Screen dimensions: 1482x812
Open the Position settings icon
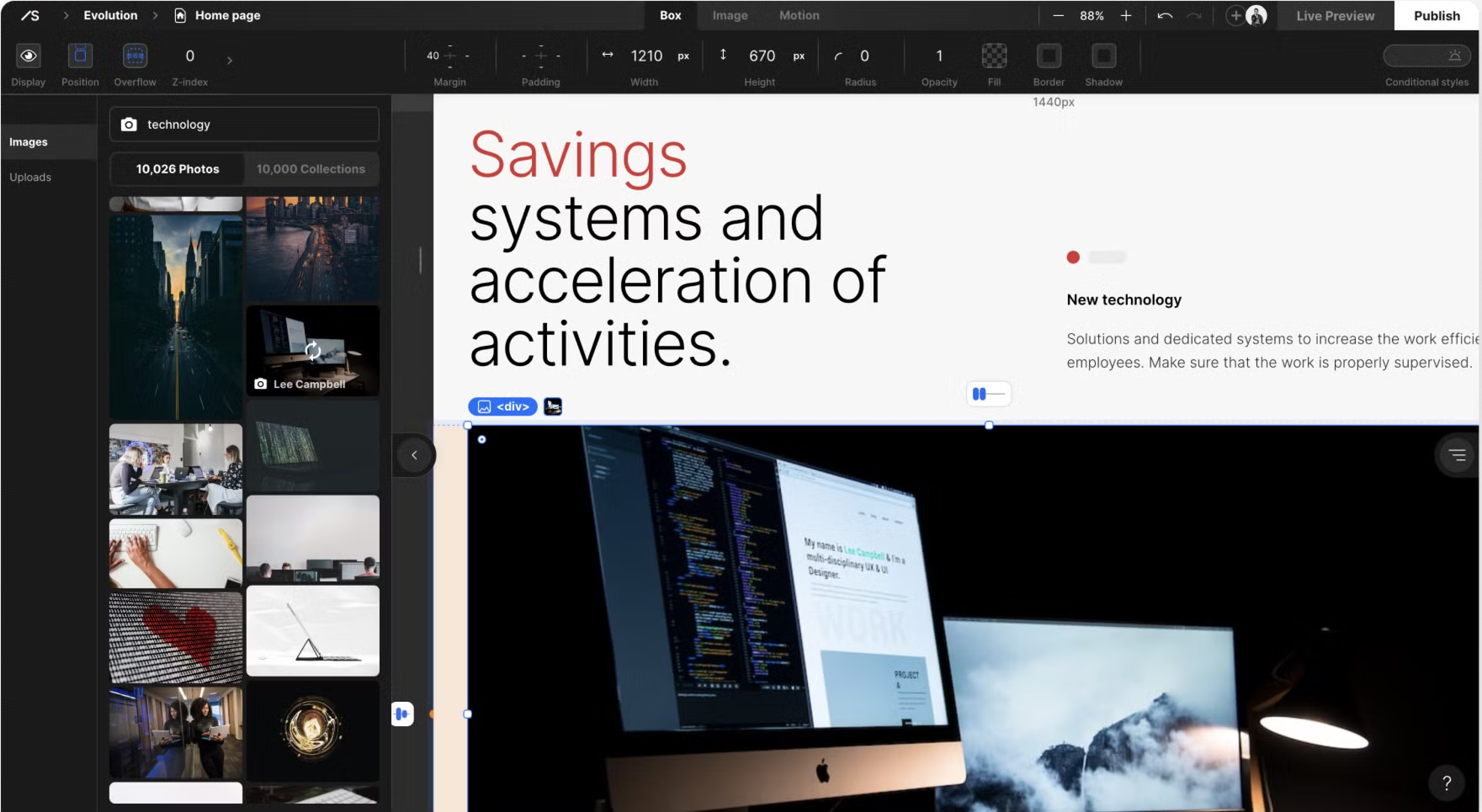coord(80,56)
